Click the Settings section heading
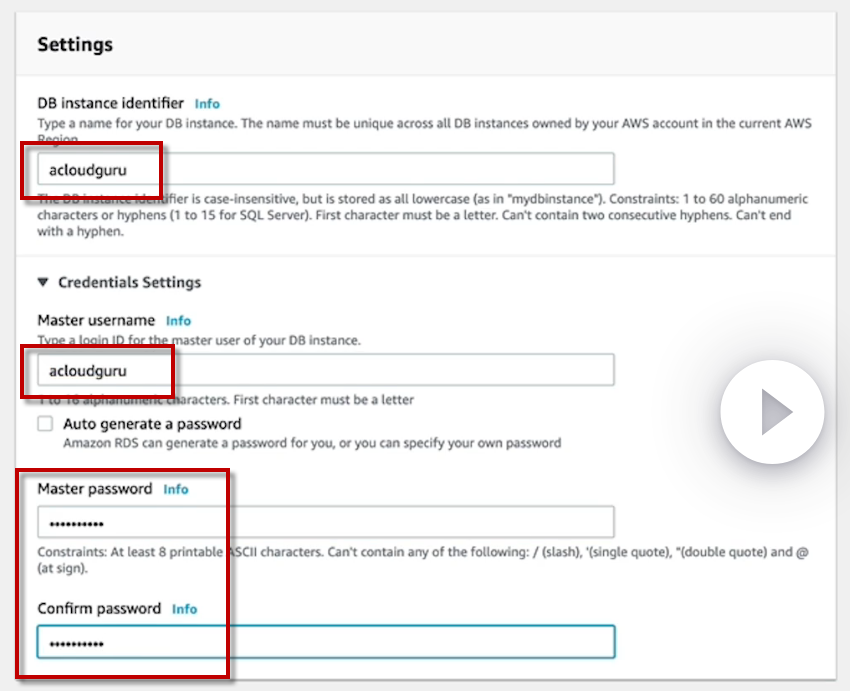The image size is (850, 691). click(x=75, y=44)
